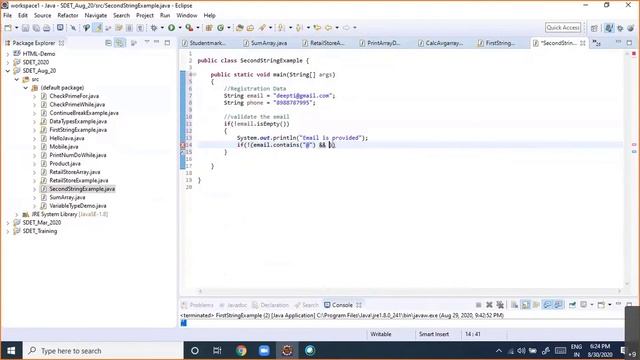Select HelloJava.java in Package Explorer
Viewport: 640px width, 360px height.
pos(67,138)
